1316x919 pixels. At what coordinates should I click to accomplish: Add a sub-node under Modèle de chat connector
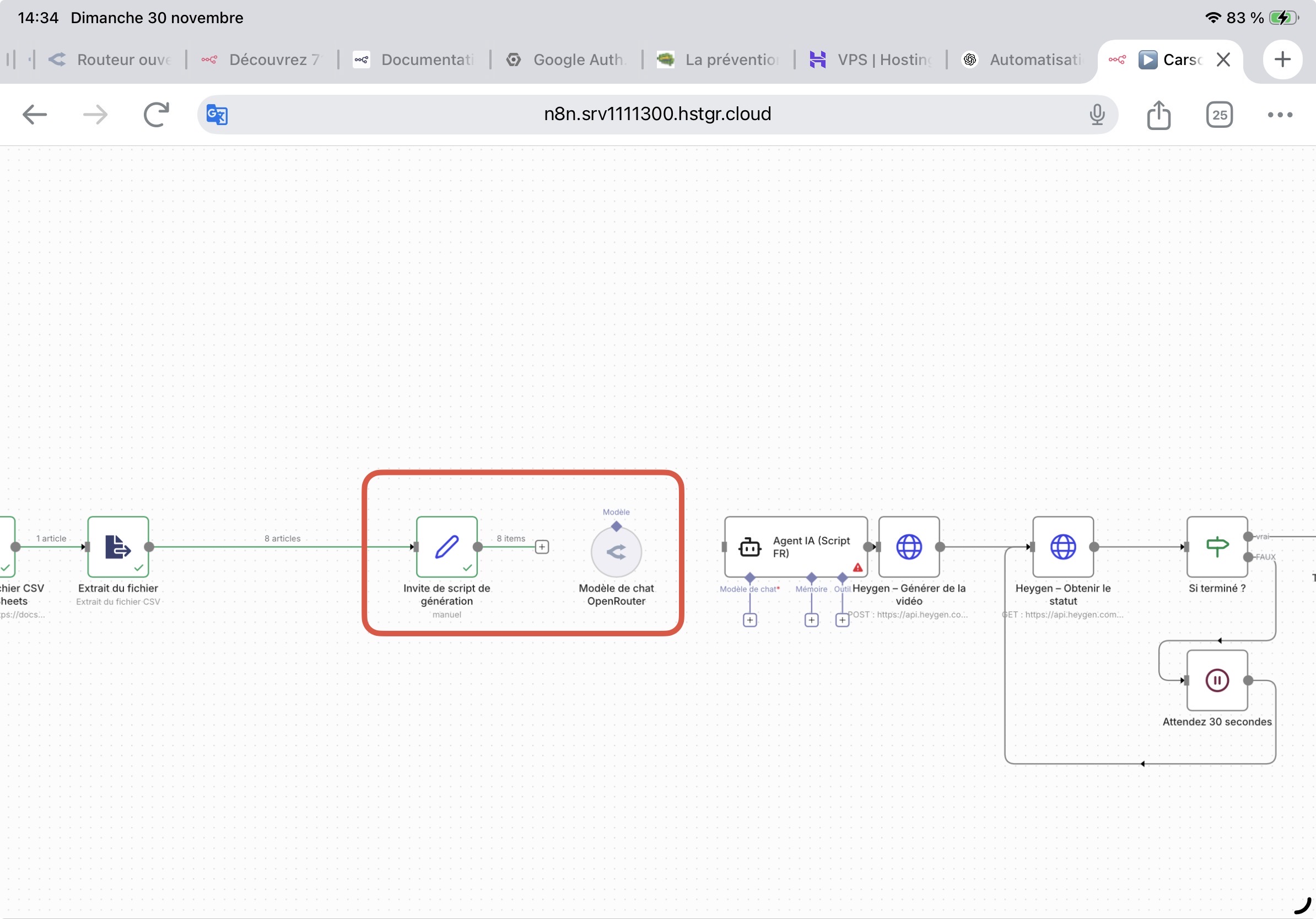coord(749,620)
